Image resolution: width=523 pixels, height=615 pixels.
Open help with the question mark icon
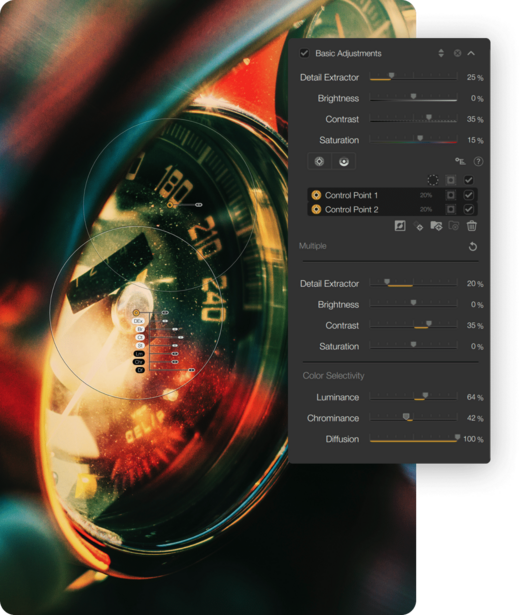(478, 161)
